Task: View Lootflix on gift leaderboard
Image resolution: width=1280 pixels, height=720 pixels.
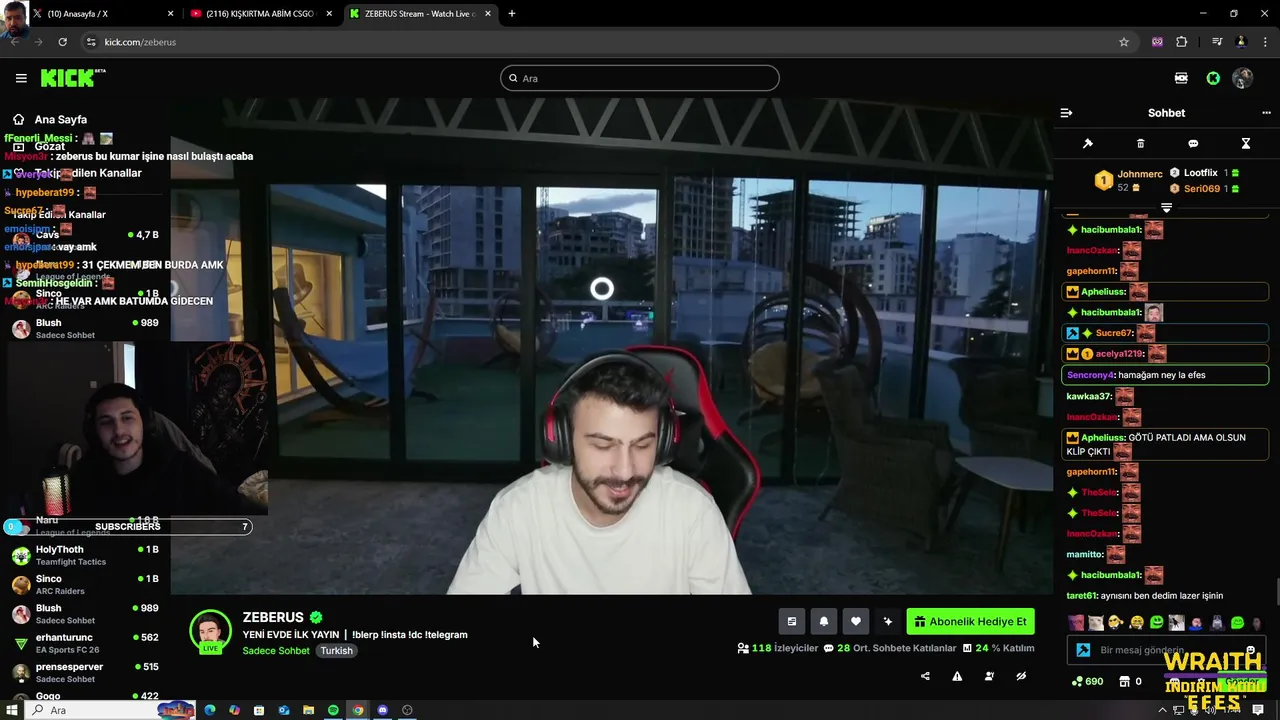Action: [x=1204, y=173]
